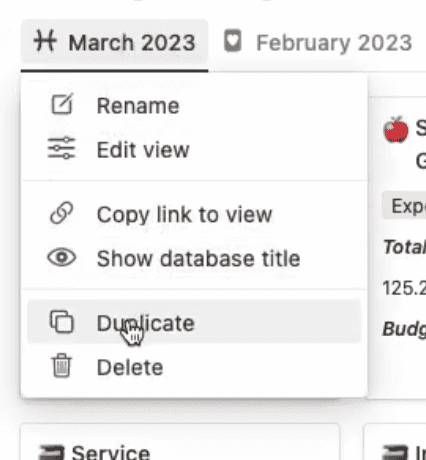Click the Pisces icon on March 2023
This screenshot has height=460, width=426.
(x=45, y=41)
